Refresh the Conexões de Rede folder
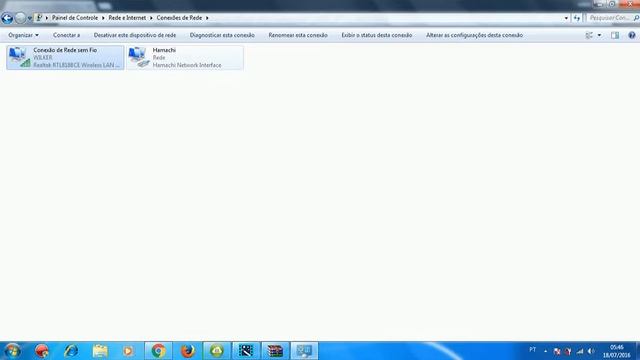 (576, 18)
